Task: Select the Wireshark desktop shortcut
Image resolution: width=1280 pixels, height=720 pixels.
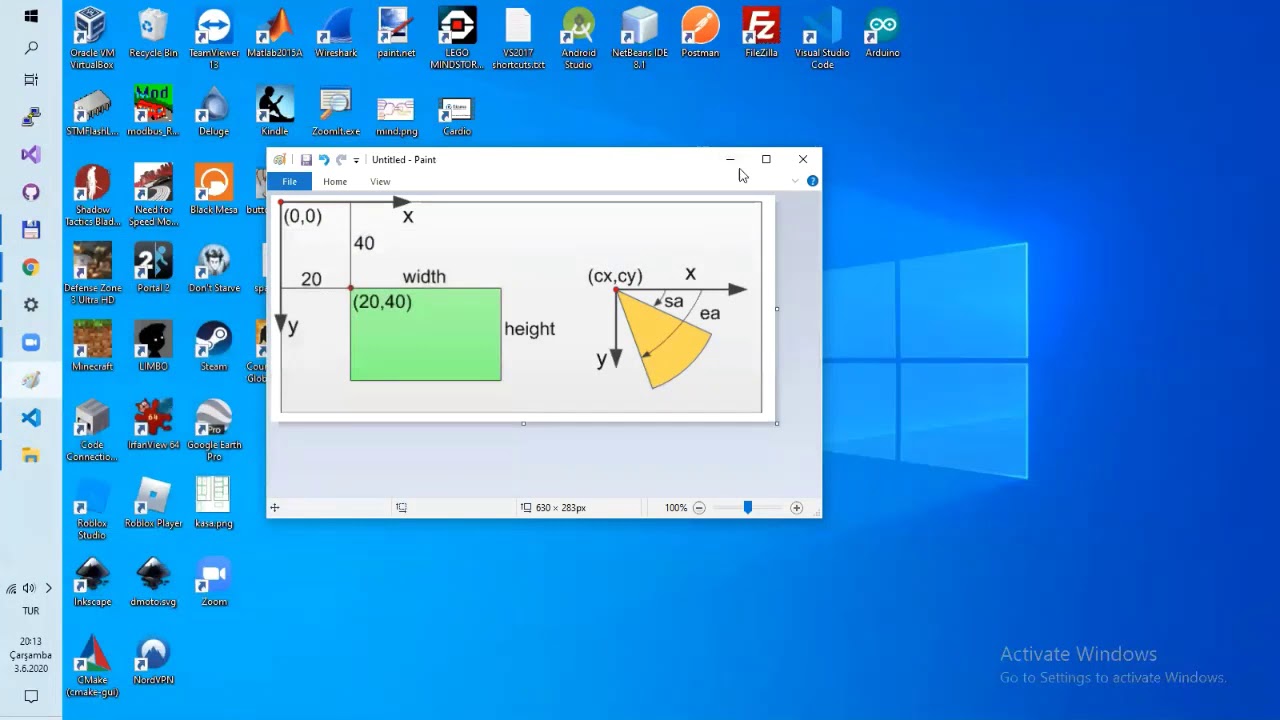Action: coord(335,33)
